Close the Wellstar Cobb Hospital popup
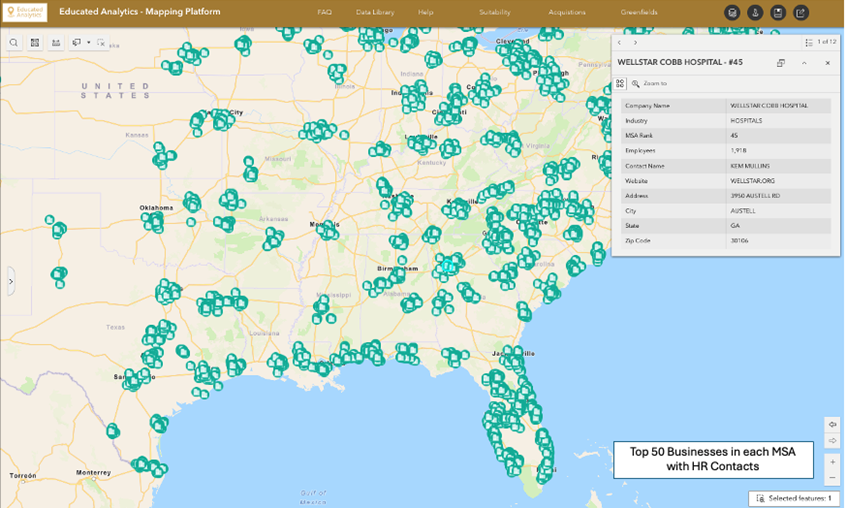Screen dimensions: 845x508 click(827, 63)
